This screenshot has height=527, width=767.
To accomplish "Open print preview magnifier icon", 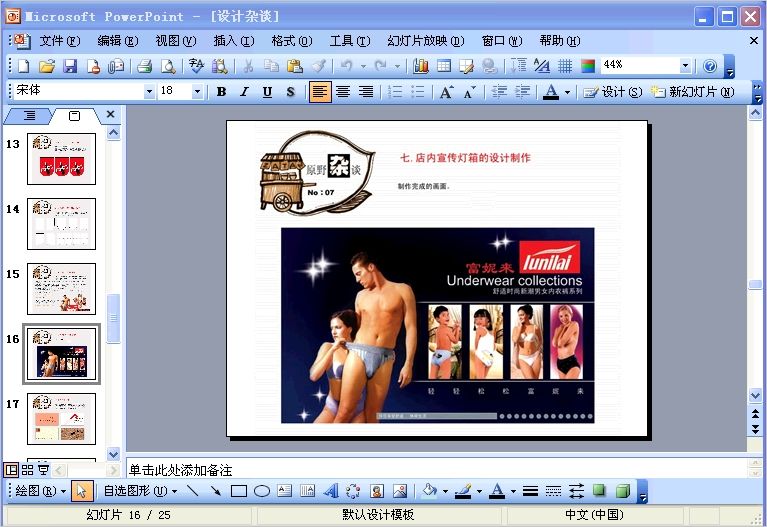I will point(168,66).
